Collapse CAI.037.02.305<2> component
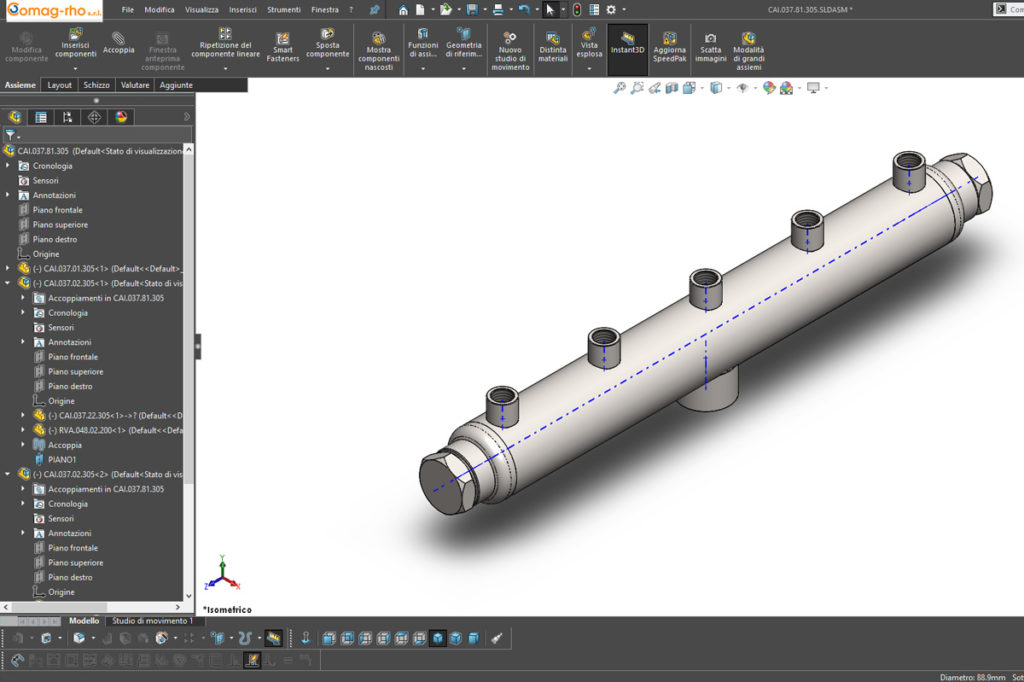 pyautogui.click(x=8, y=474)
